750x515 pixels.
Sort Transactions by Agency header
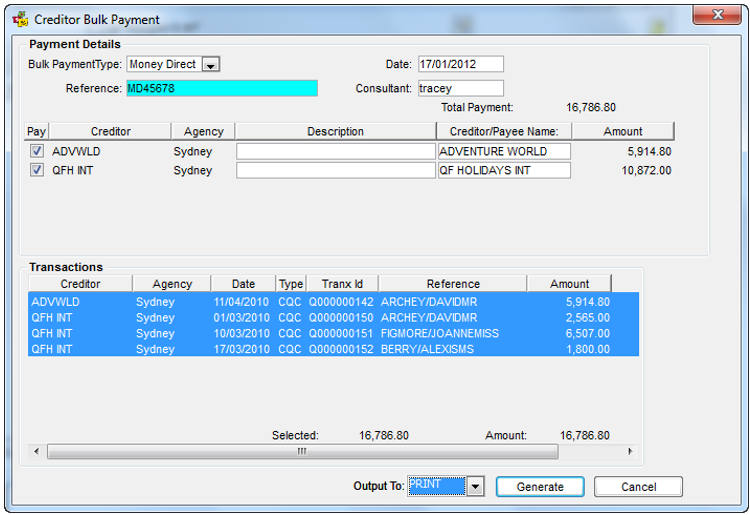(172, 284)
